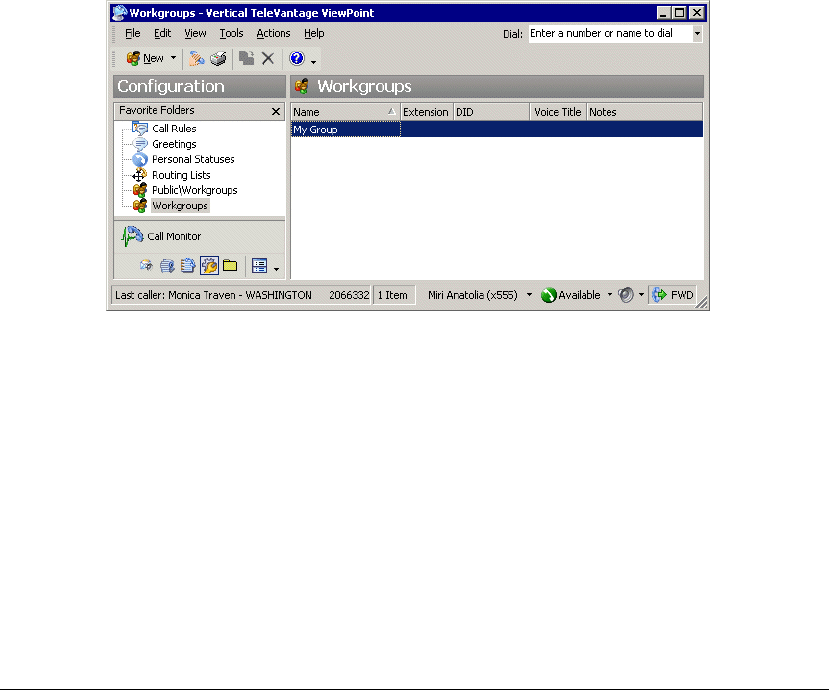The image size is (829, 690).
Task: Sort by the Voice Title column header
Action: (558, 112)
